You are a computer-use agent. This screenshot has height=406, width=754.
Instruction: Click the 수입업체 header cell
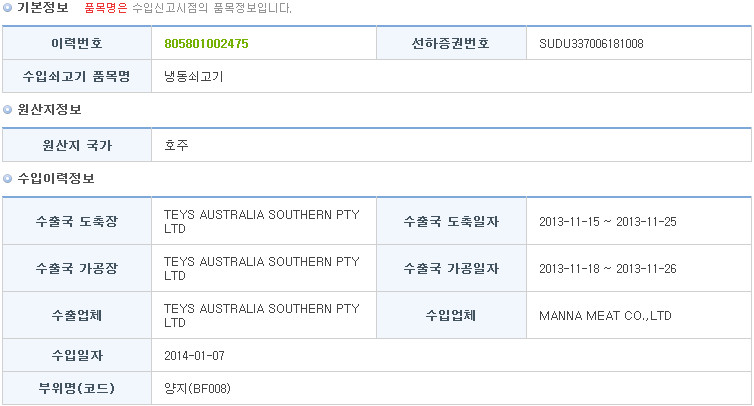point(451,316)
